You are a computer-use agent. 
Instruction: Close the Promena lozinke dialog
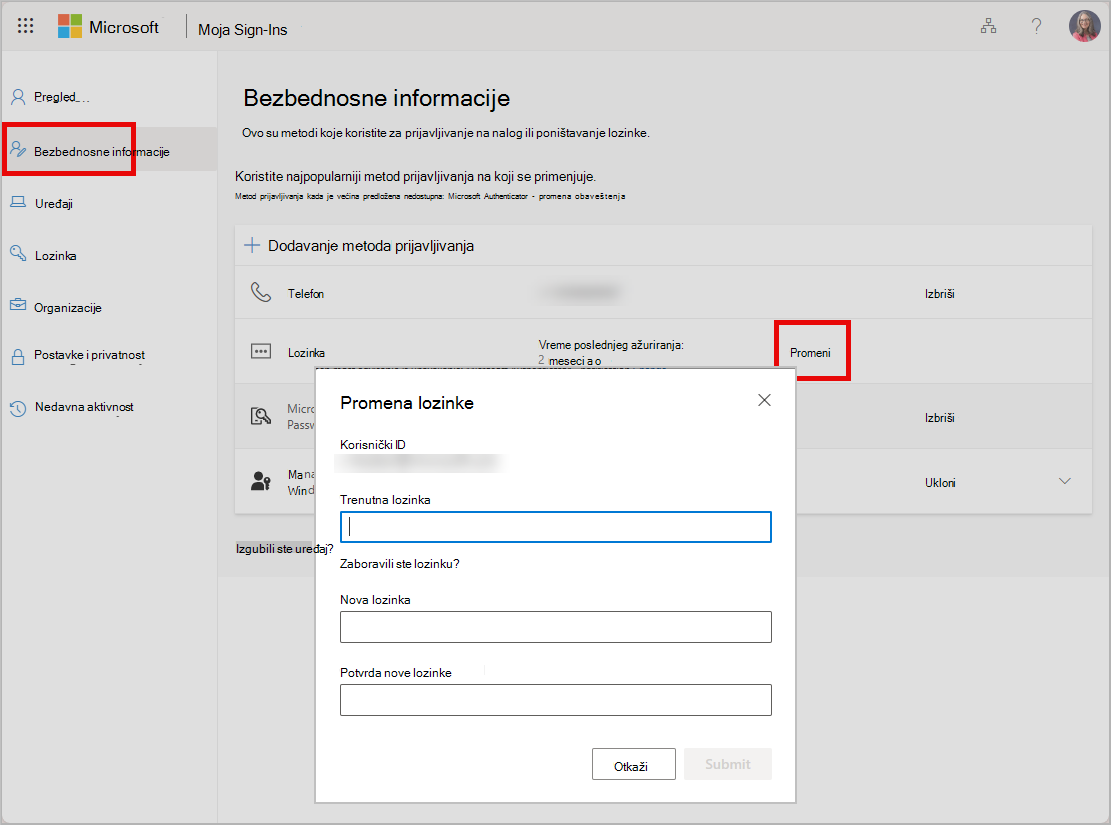(764, 400)
